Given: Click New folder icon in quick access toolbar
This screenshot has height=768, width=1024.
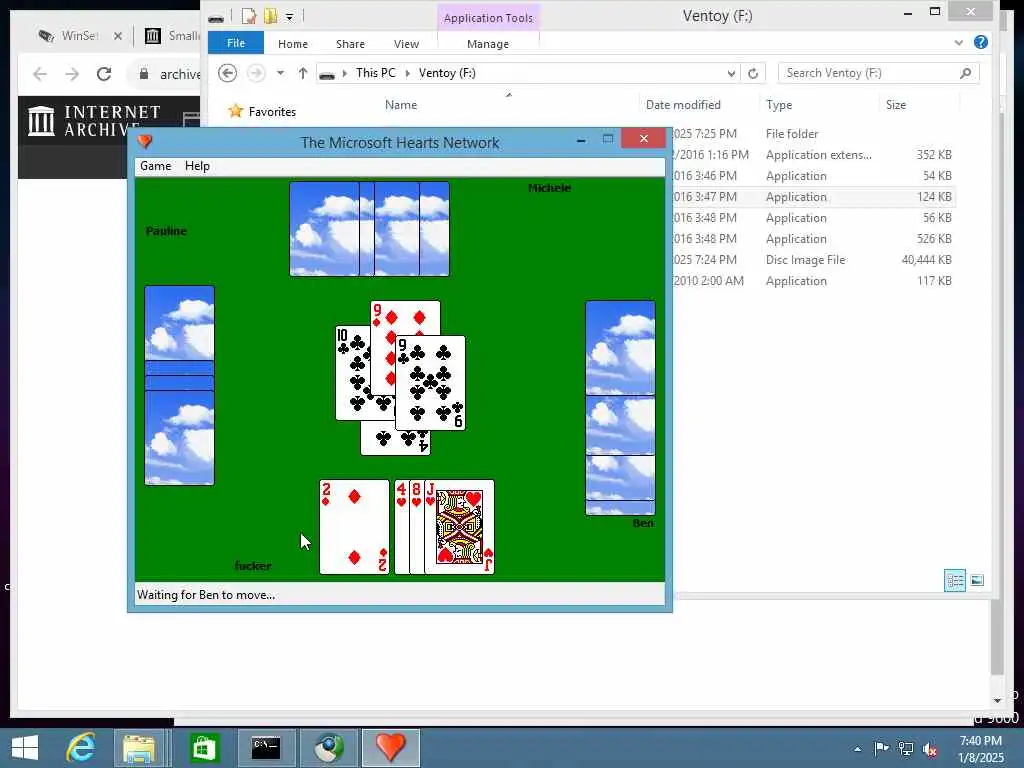Looking at the screenshot, I should [x=270, y=16].
